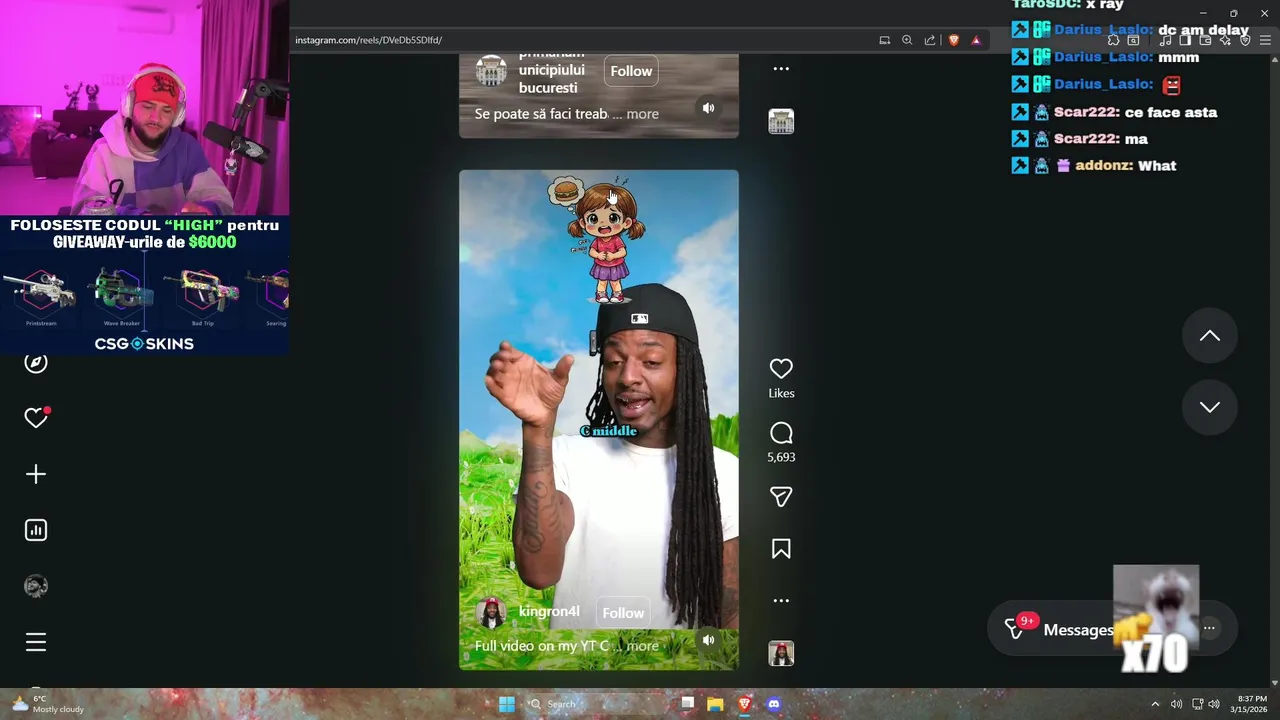
Task: Open the hamburger More menu in sidebar
Action: [36, 642]
